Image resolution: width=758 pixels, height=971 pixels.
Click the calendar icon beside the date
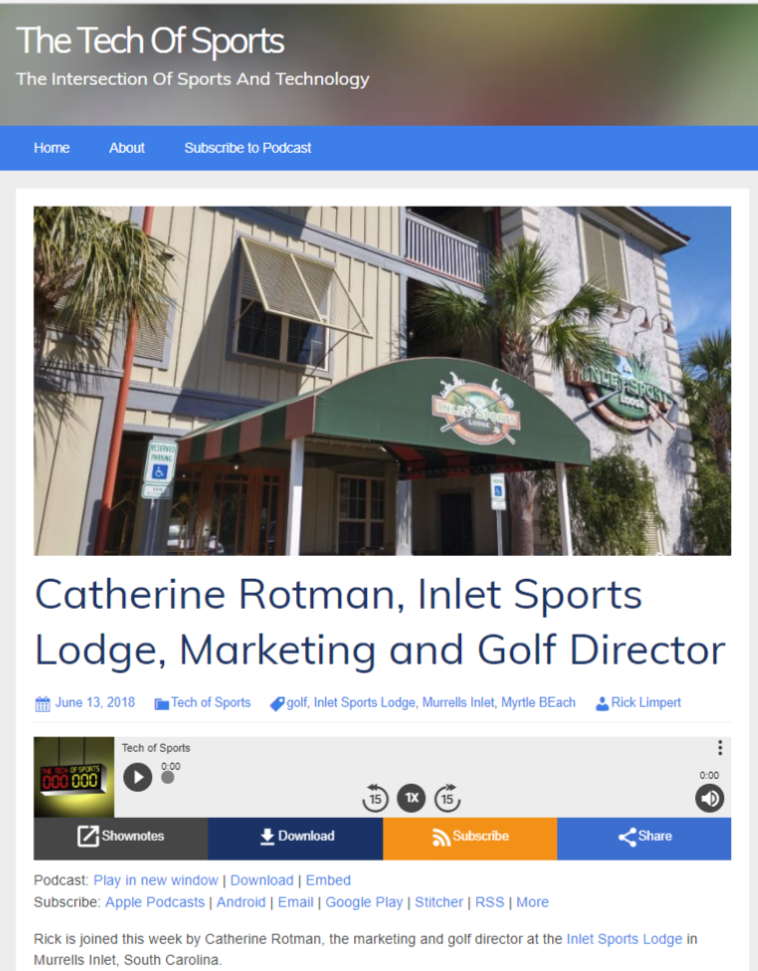pos(43,703)
